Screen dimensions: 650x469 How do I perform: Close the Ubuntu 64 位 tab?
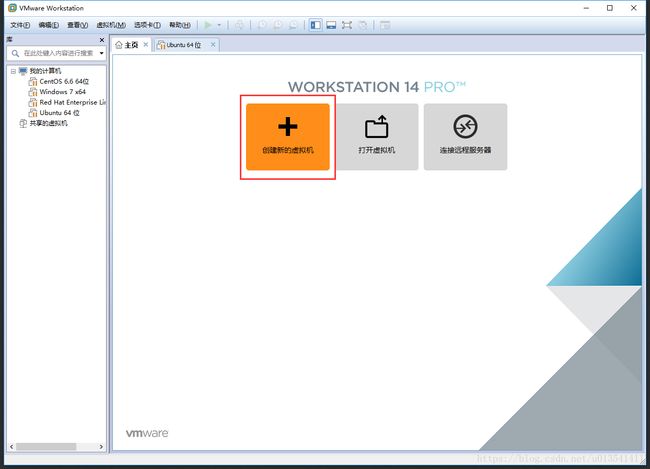coord(213,44)
